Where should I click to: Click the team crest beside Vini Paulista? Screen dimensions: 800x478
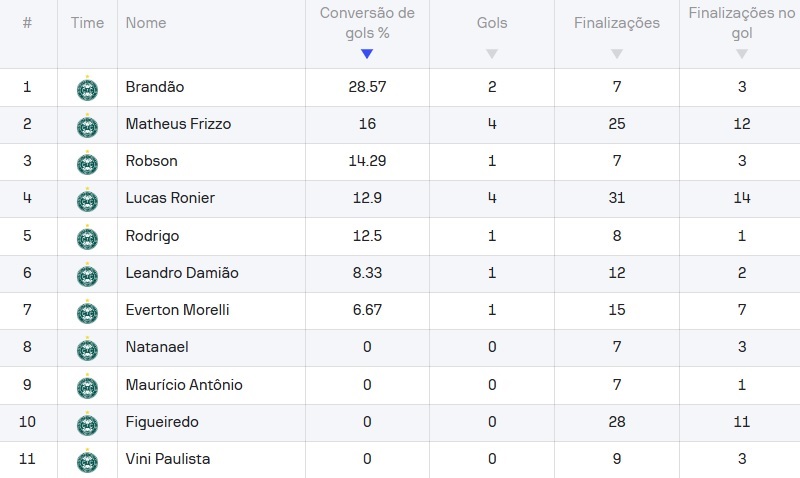pyautogui.click(x=87, y=461)
